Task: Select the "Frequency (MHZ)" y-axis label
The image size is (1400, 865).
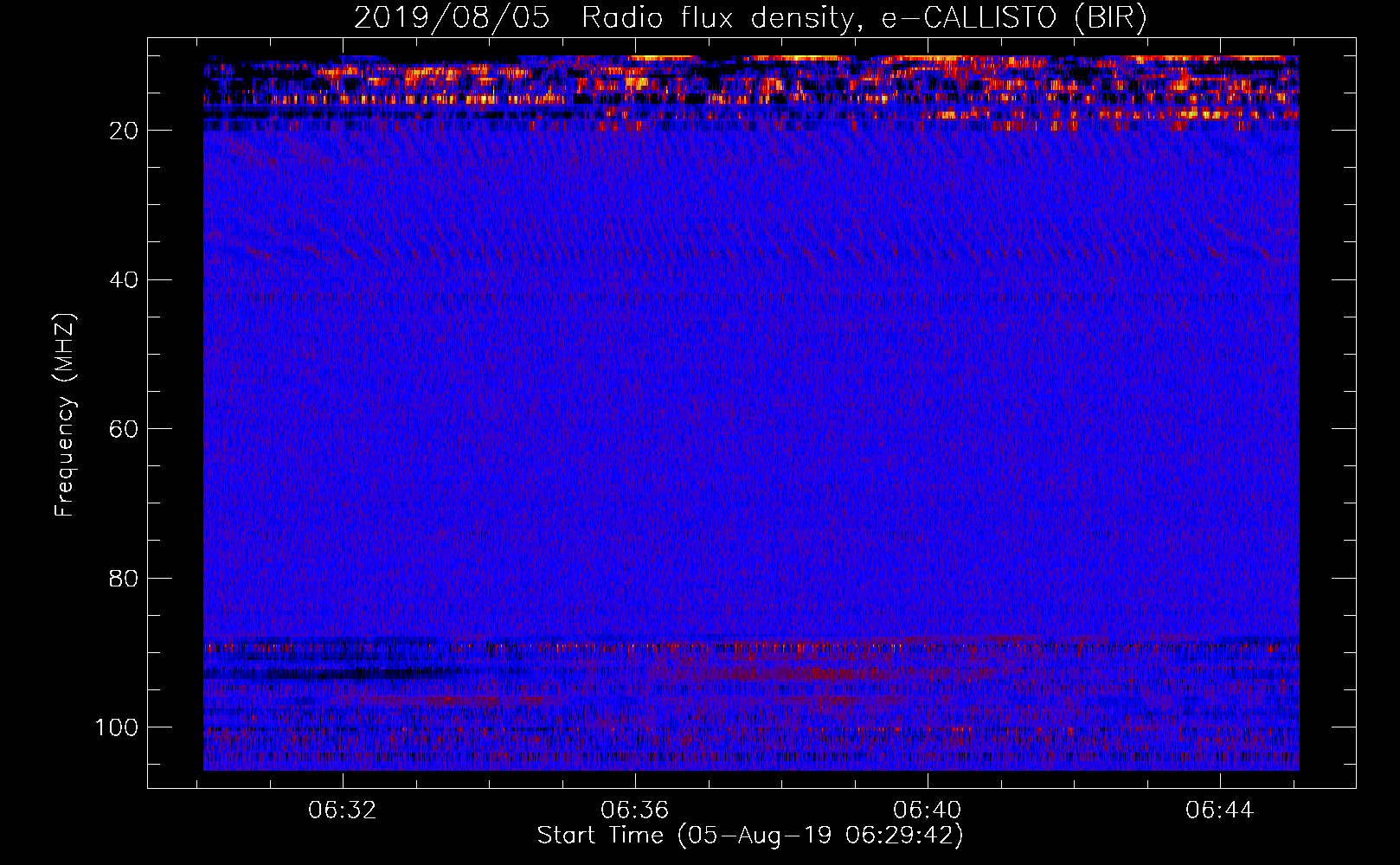Action: pyautogui.click(x=65, y=415)
